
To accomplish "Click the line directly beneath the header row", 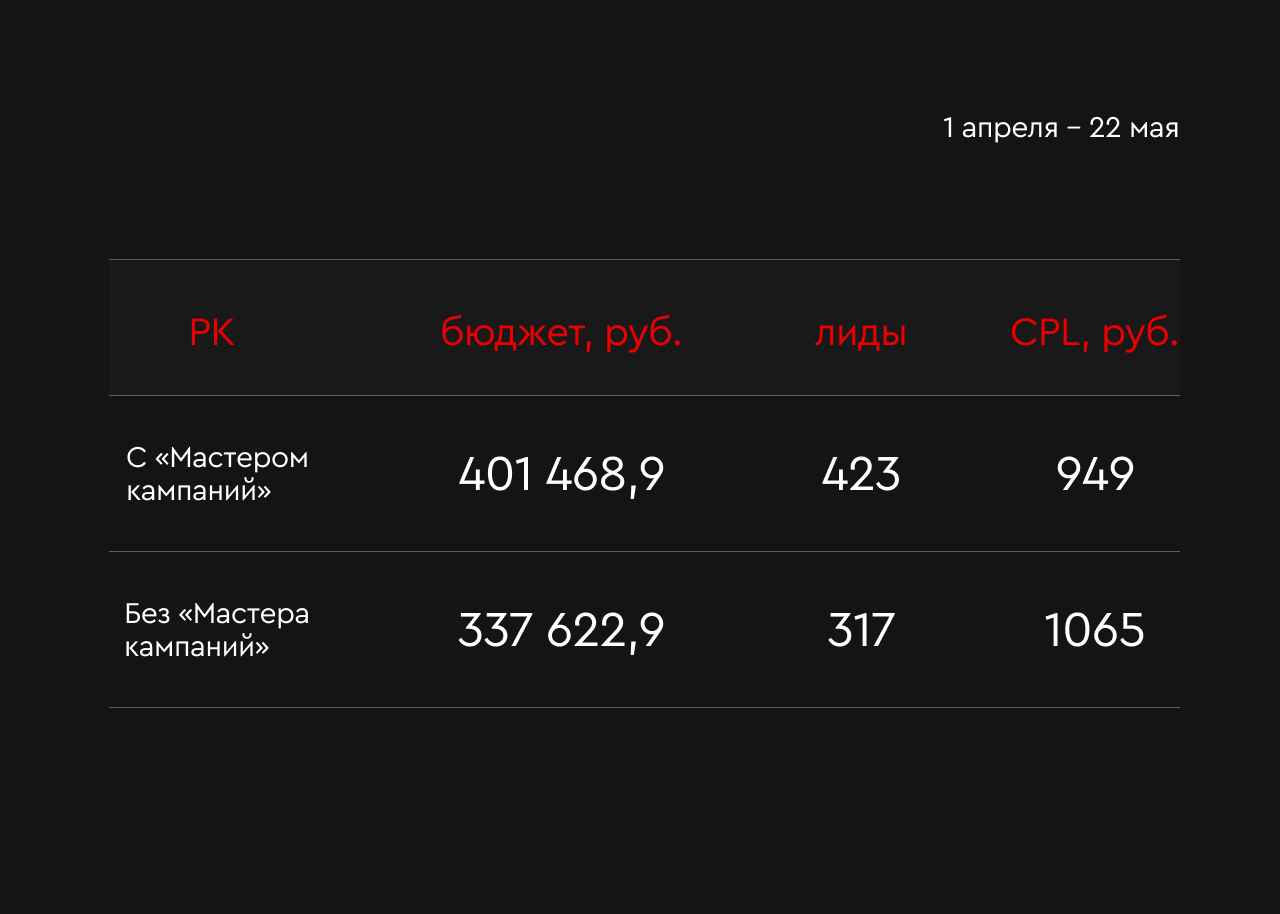I will 644,396.
